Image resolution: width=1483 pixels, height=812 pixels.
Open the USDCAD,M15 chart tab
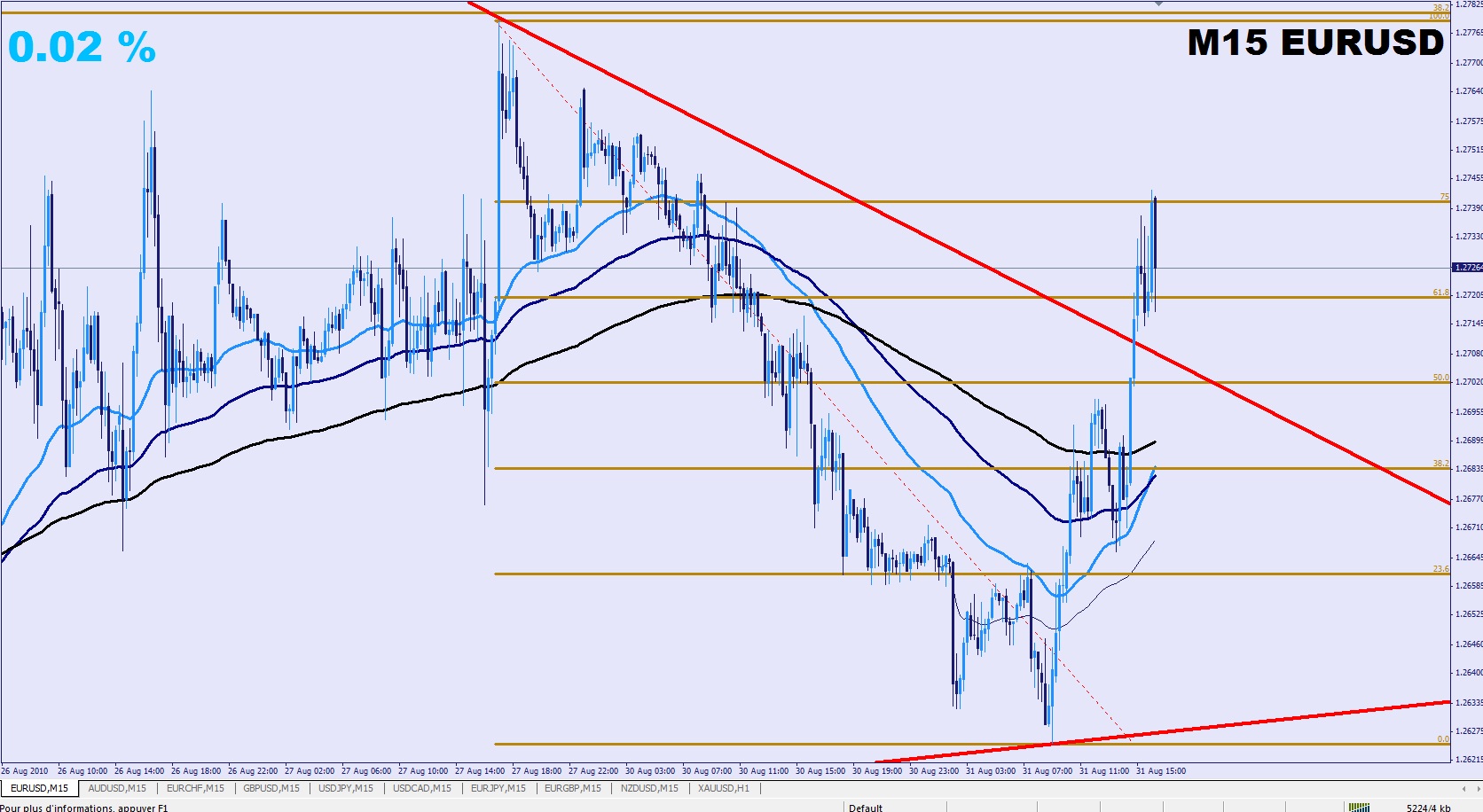[422, 788]
